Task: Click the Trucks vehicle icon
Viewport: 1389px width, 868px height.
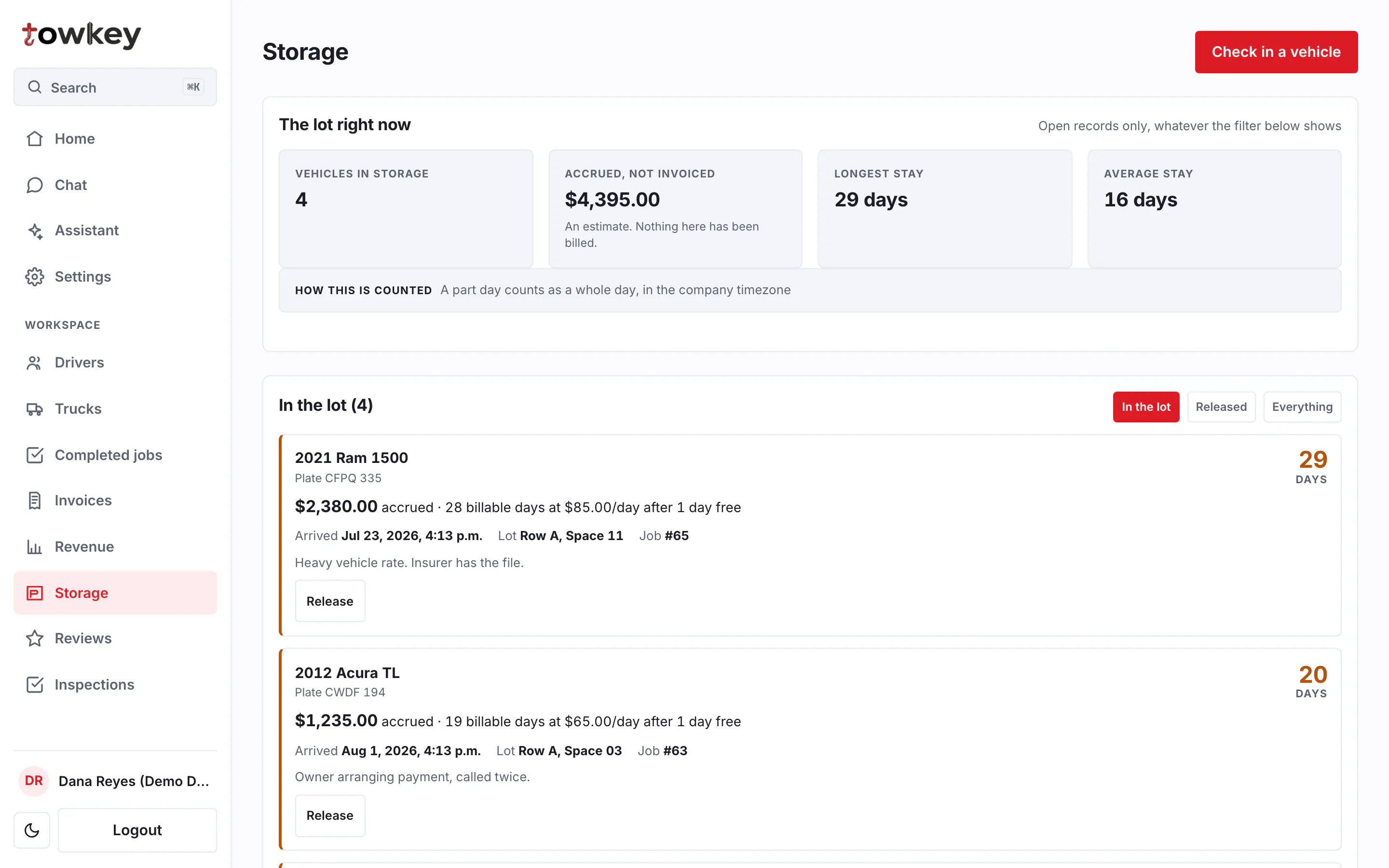Action: point(34,409)
